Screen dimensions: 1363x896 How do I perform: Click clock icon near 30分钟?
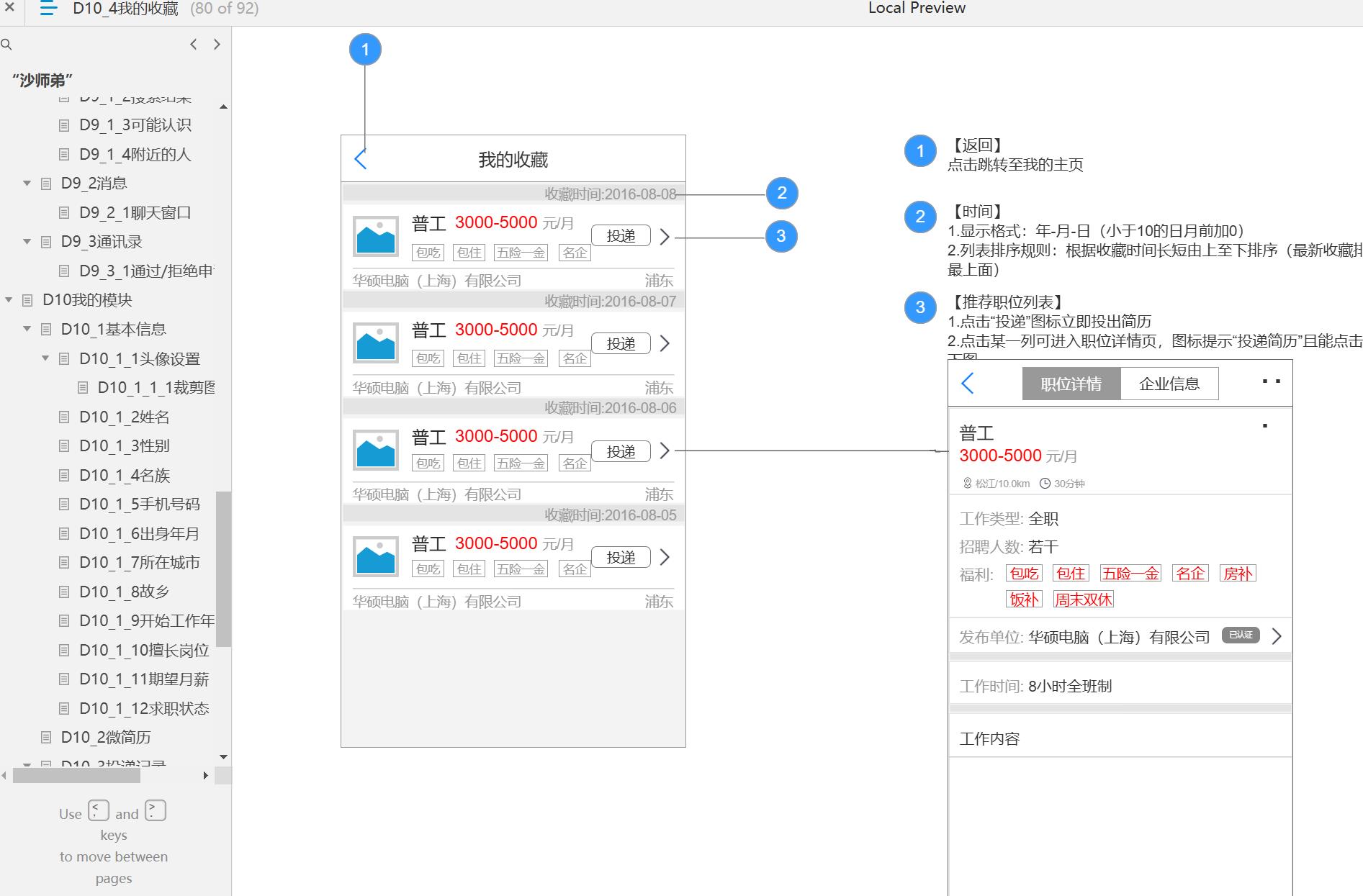click(x=1045, y=484)
